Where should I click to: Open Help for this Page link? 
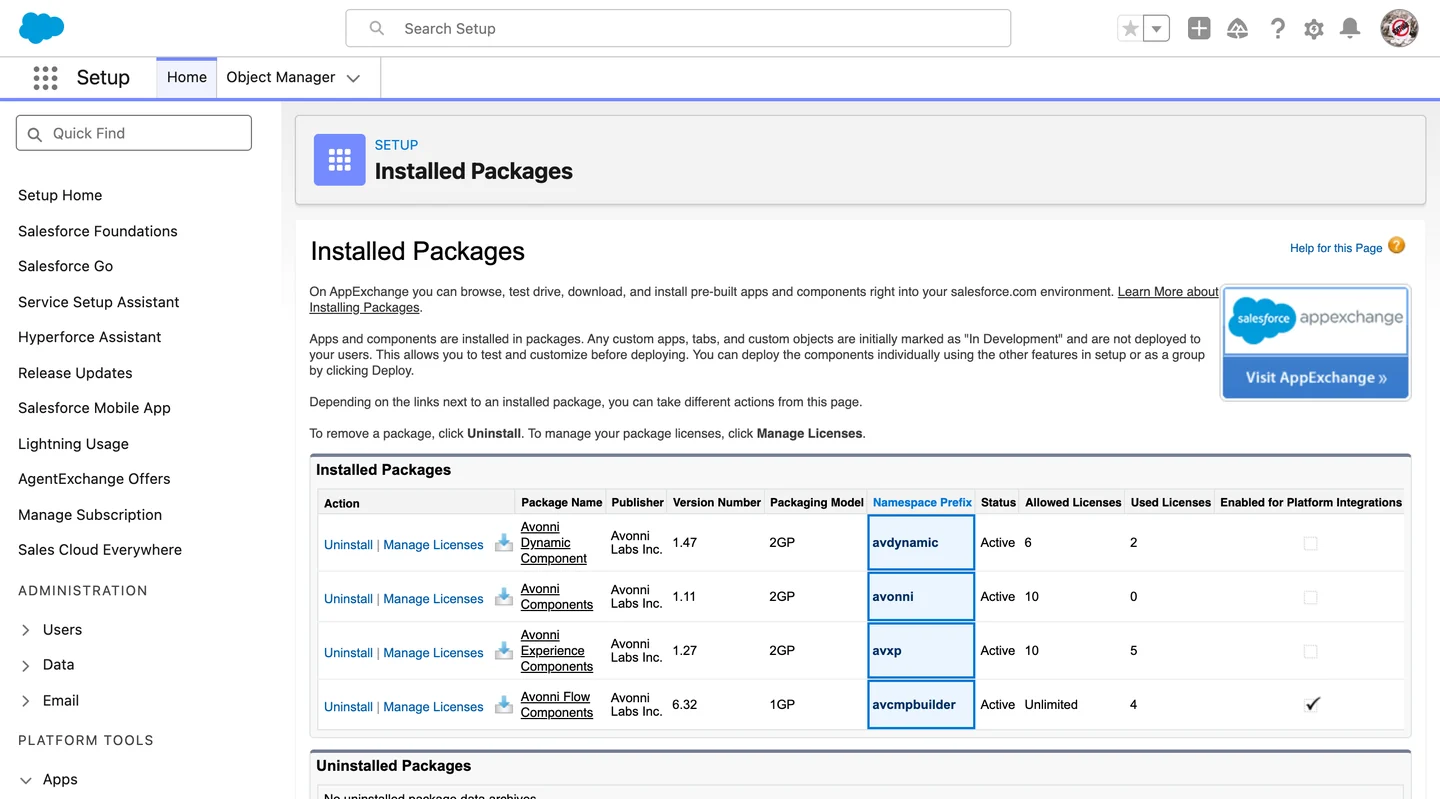pyautogui.click(x=1336, y=248)
